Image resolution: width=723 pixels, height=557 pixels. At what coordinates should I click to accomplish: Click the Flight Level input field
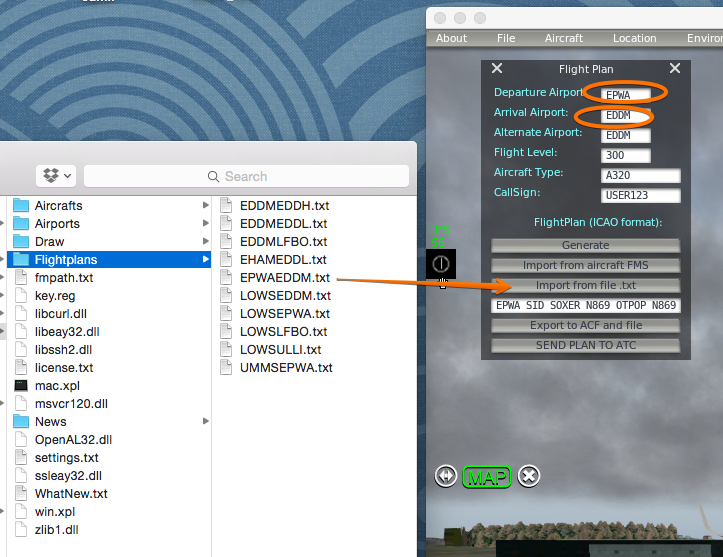626,155
